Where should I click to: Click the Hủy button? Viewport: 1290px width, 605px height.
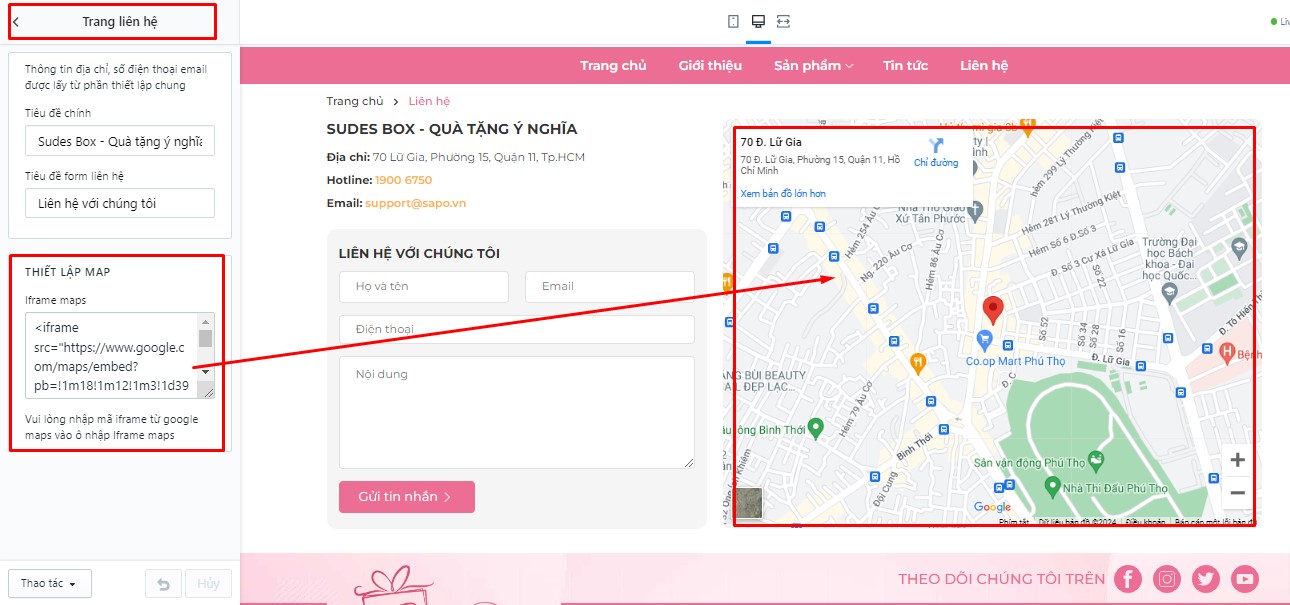[208, 583]
